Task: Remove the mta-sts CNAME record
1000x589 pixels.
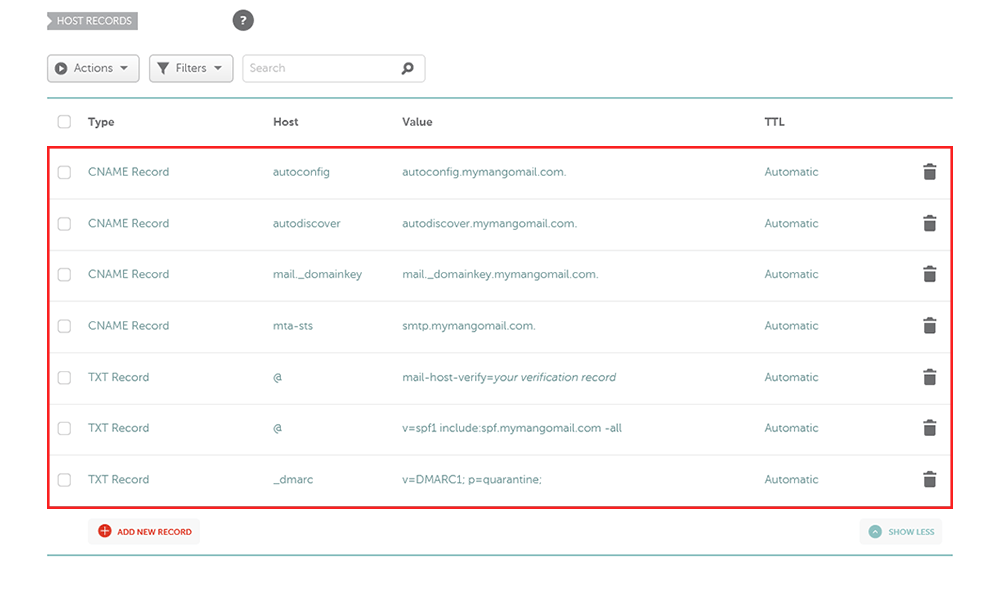Action: coord(929,326)
